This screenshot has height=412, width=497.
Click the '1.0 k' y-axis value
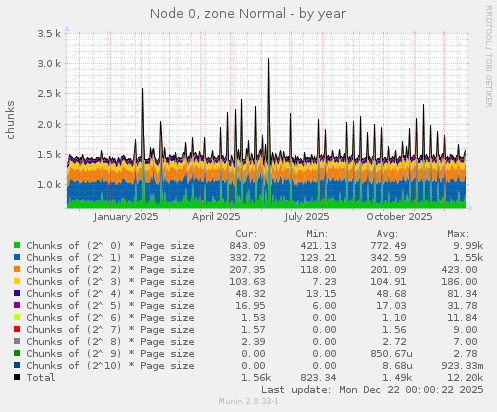49,184
